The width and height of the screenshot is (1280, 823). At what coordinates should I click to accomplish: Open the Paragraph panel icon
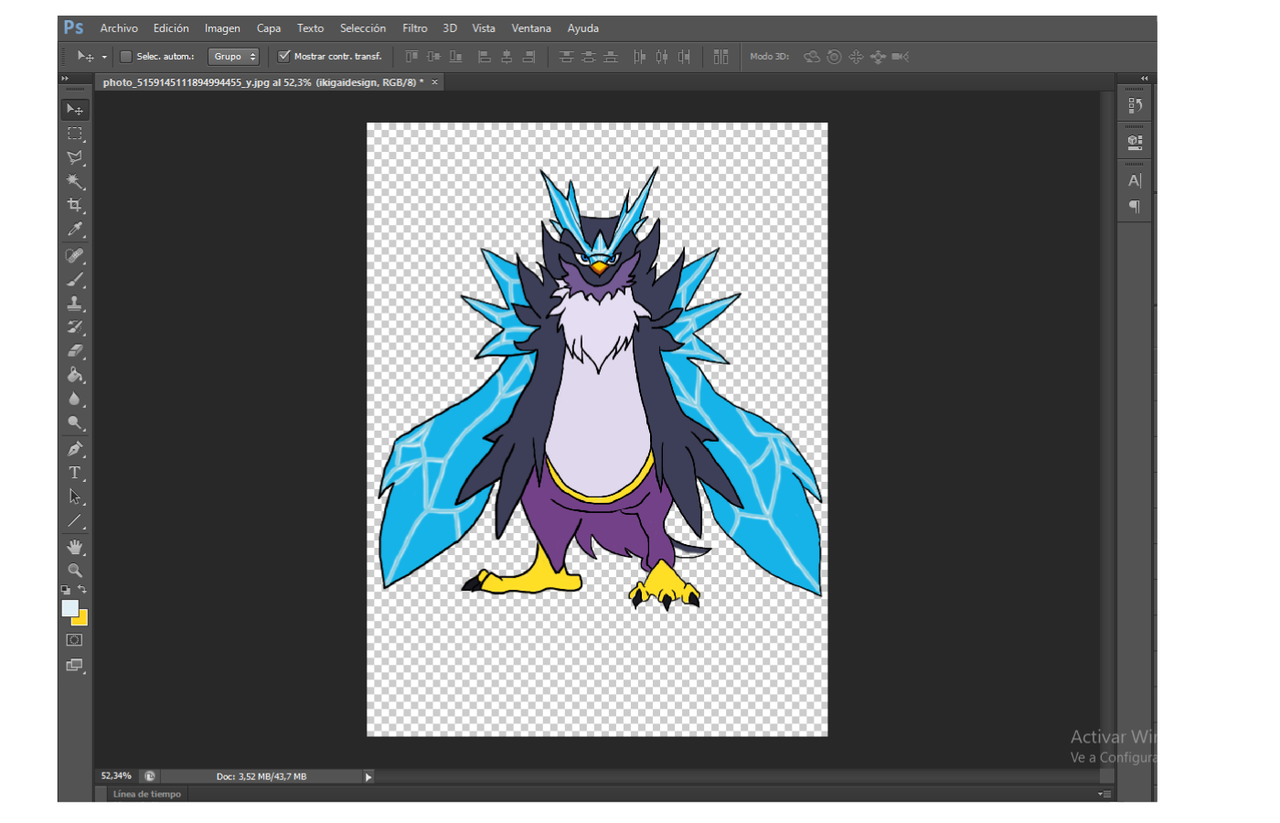tap(1135, 206)
